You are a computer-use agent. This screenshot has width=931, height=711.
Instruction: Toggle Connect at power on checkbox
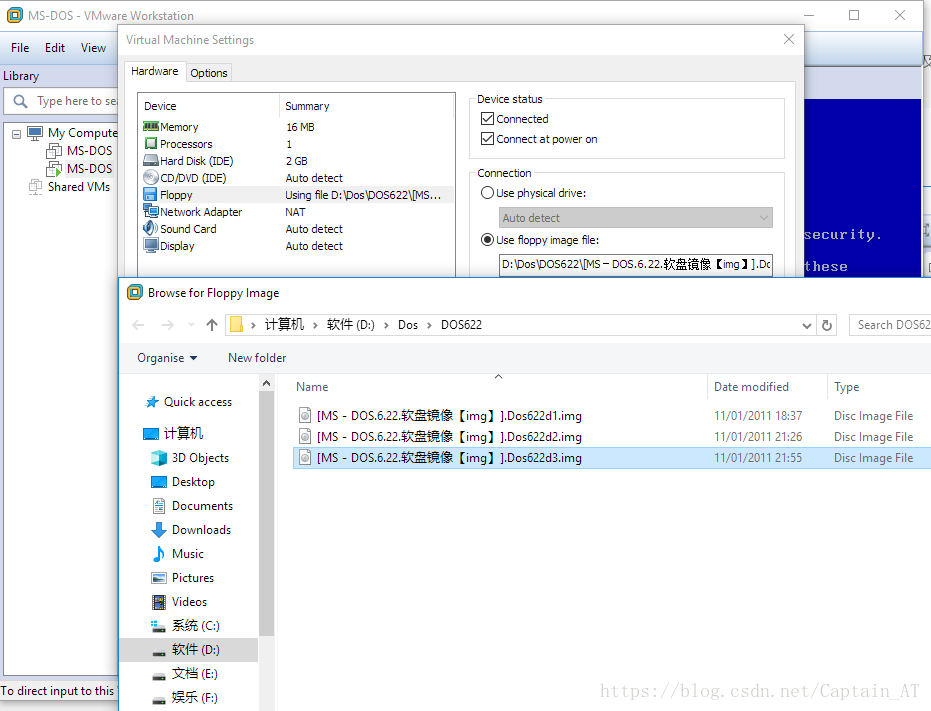(x=487, y=138)
